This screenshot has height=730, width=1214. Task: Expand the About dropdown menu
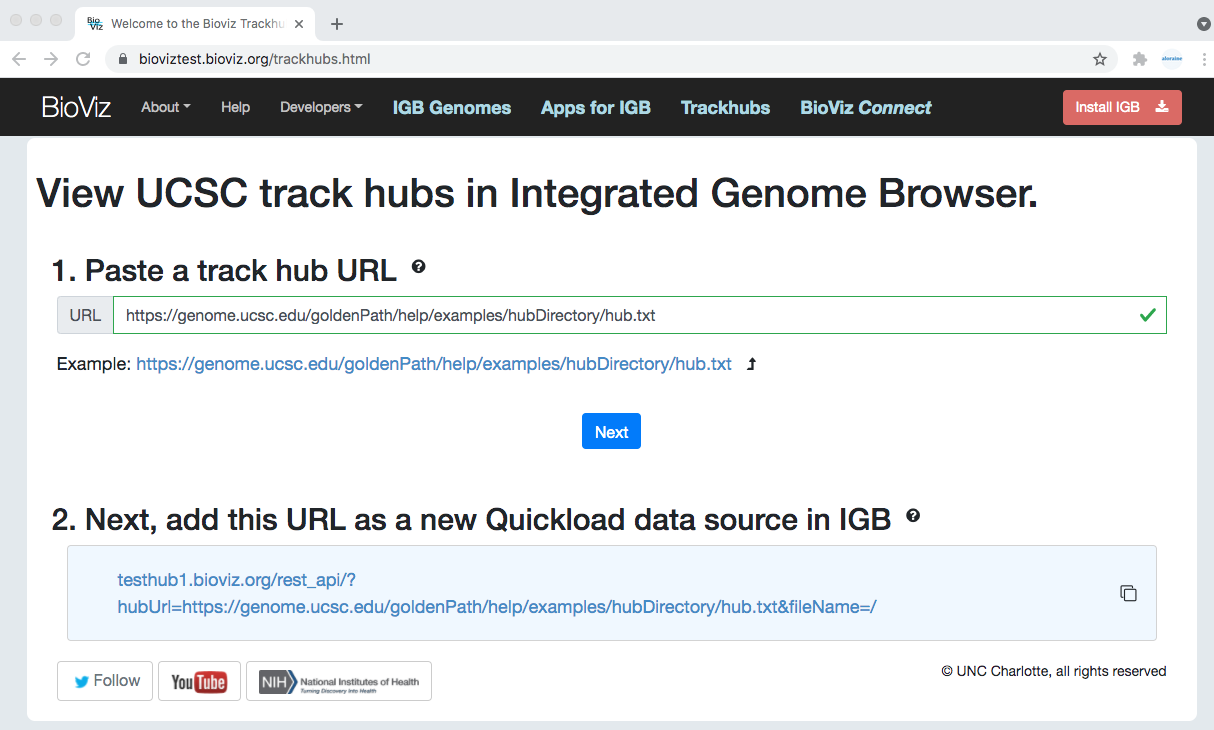tap(165, 107)
